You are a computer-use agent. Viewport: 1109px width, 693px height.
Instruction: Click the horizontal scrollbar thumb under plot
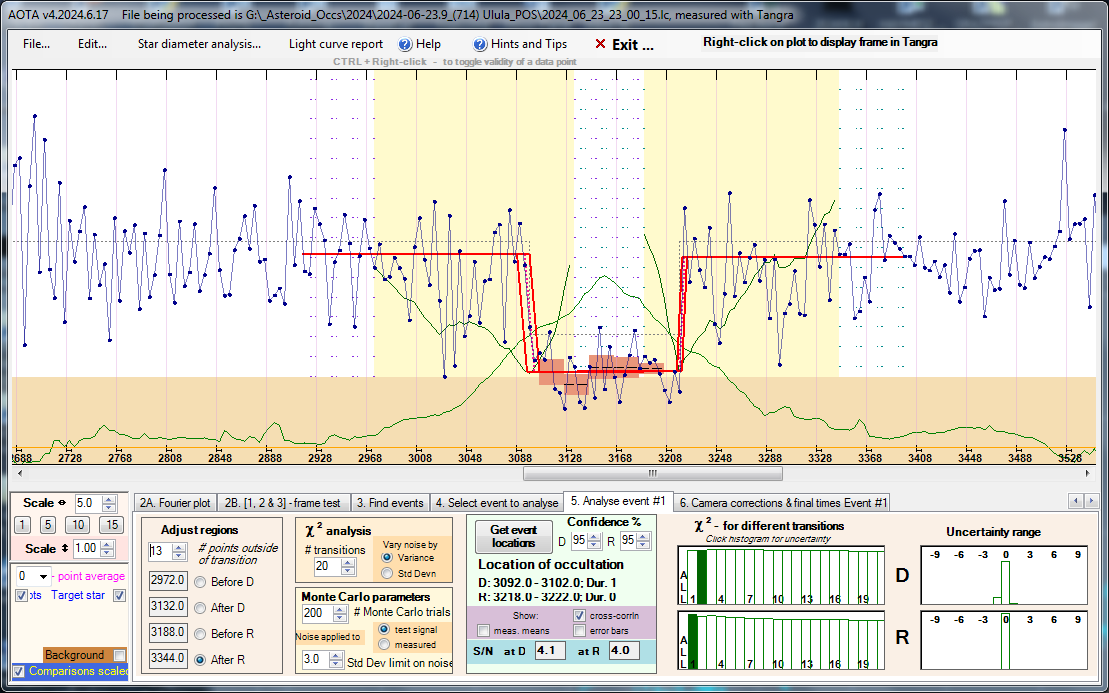tap(651, 473)
